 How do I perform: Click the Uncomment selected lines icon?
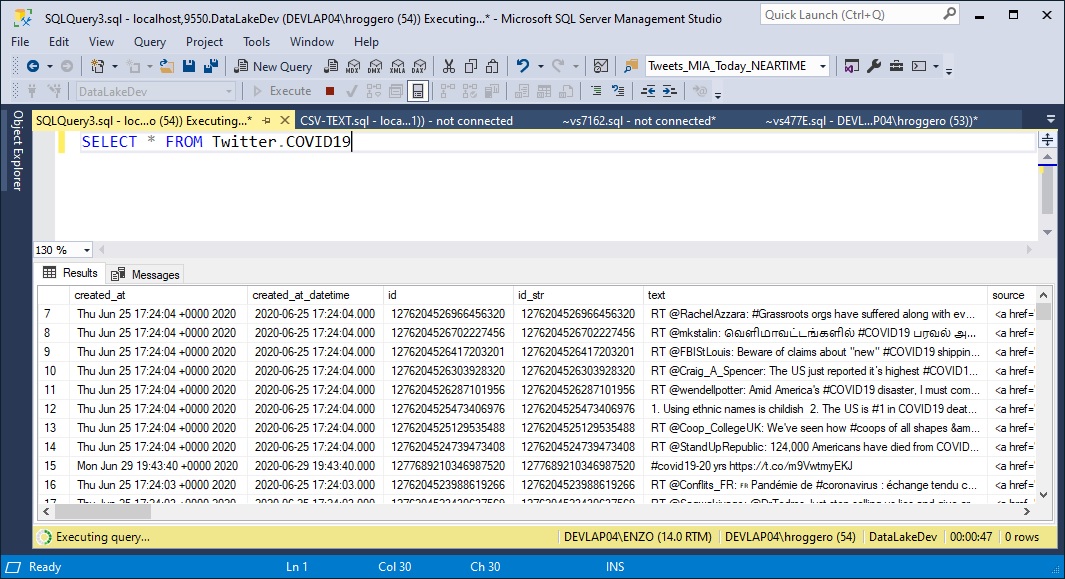(617, 91)
